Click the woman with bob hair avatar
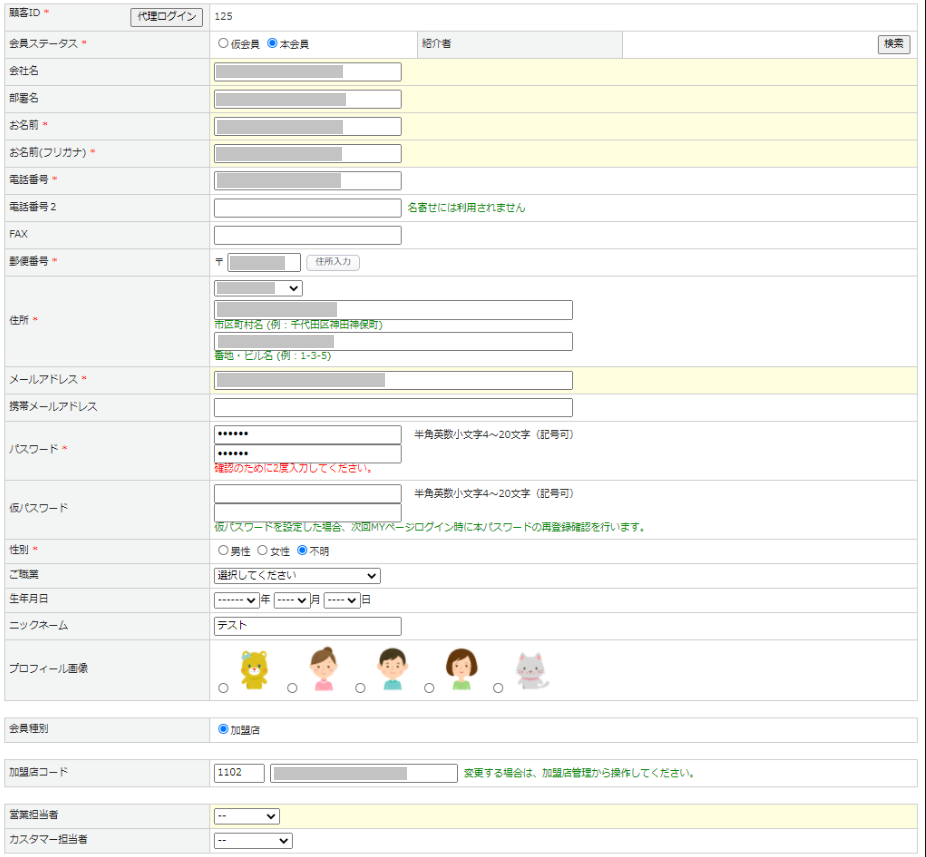Image resolution: width=926 pixels, height=857 pixels. pyautogui.click(x=461, y=670)
